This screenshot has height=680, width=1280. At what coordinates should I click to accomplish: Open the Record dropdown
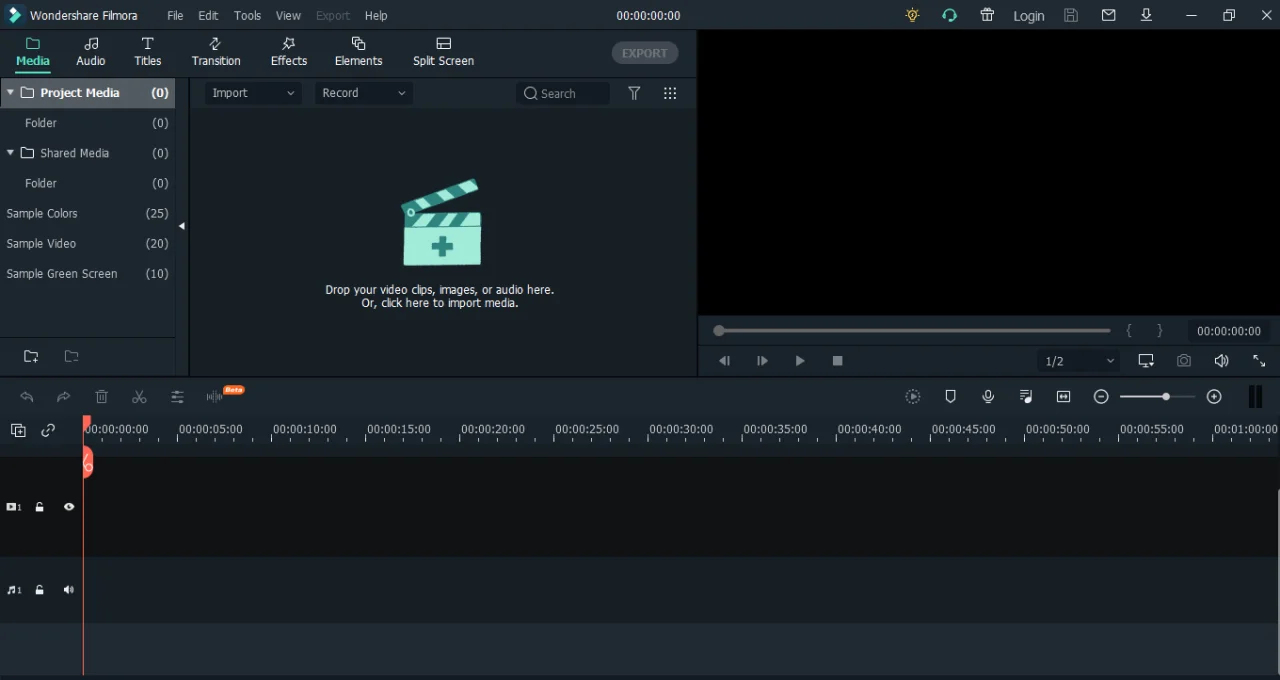[x=364, y=93]
